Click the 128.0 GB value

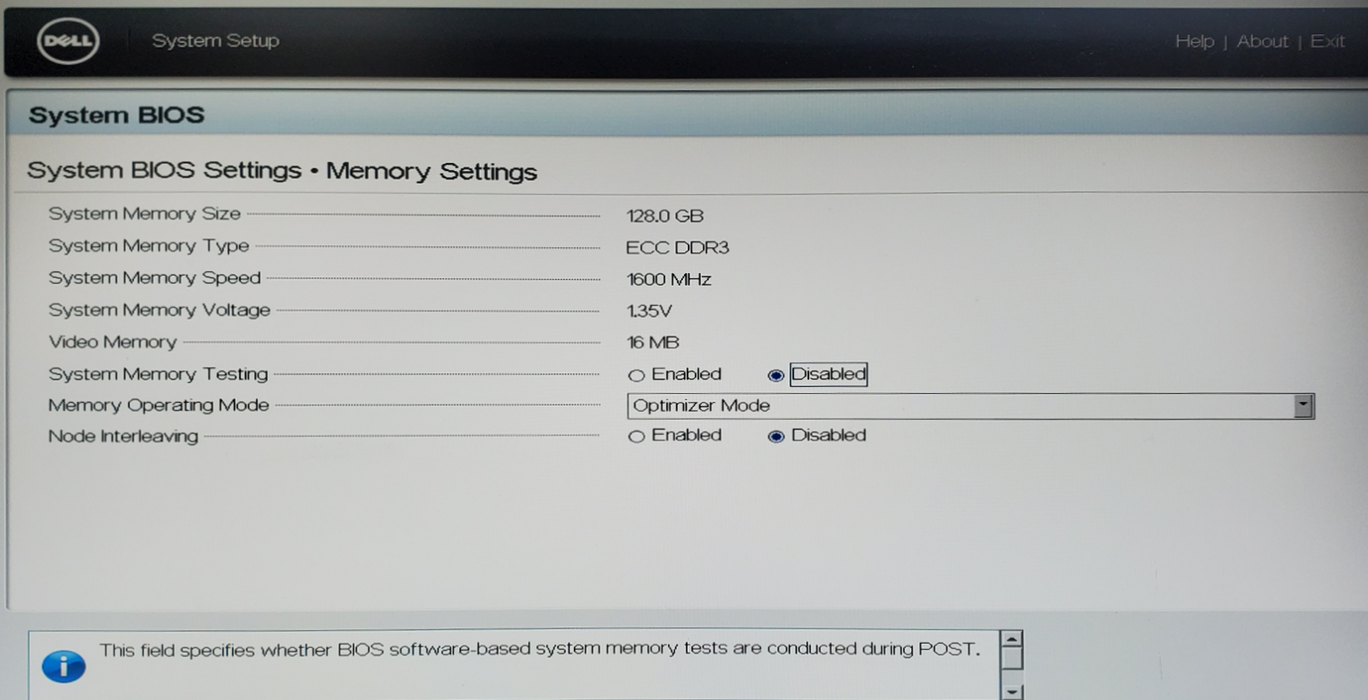665,216
